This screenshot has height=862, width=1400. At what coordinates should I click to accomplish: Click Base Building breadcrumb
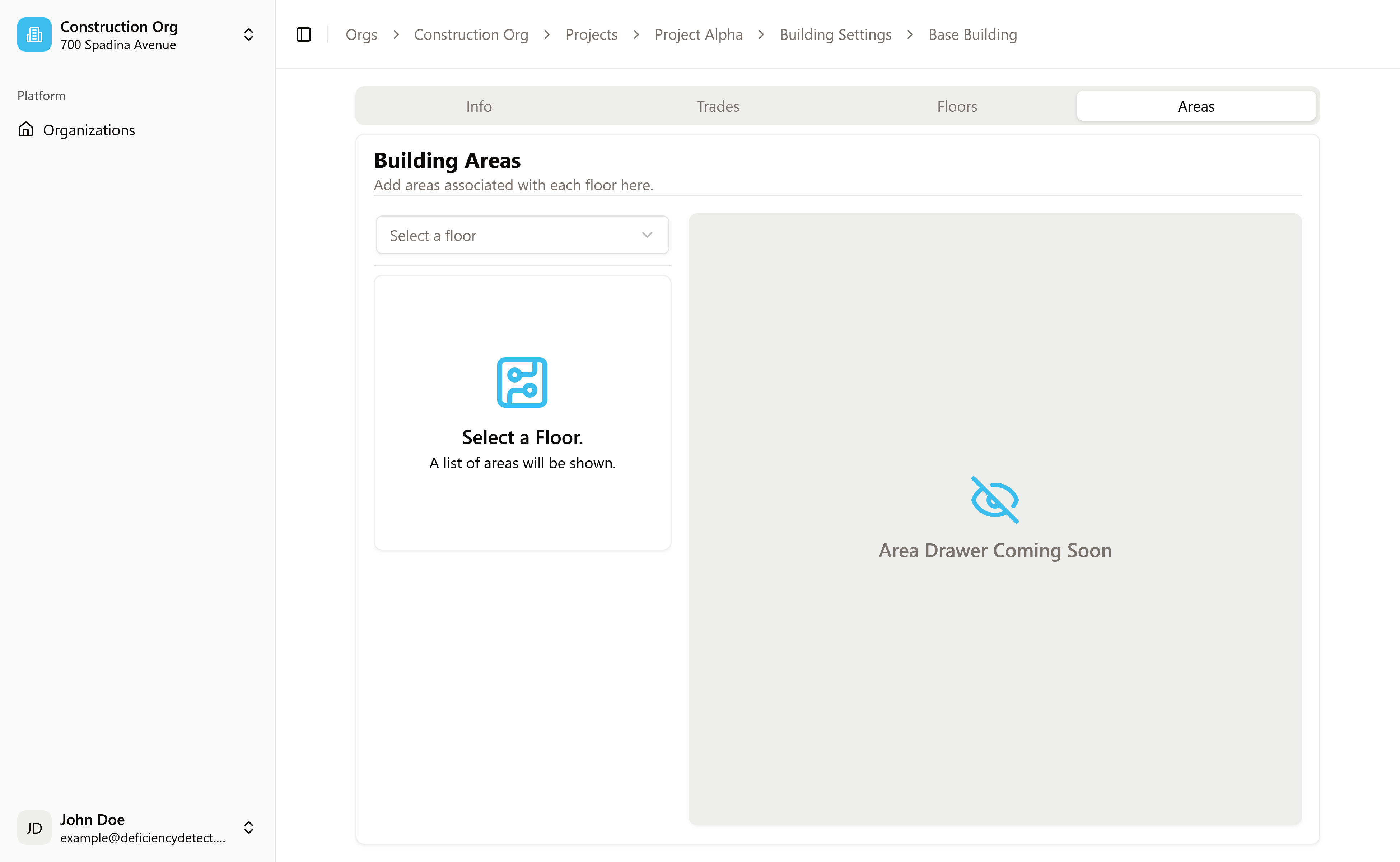973,35
